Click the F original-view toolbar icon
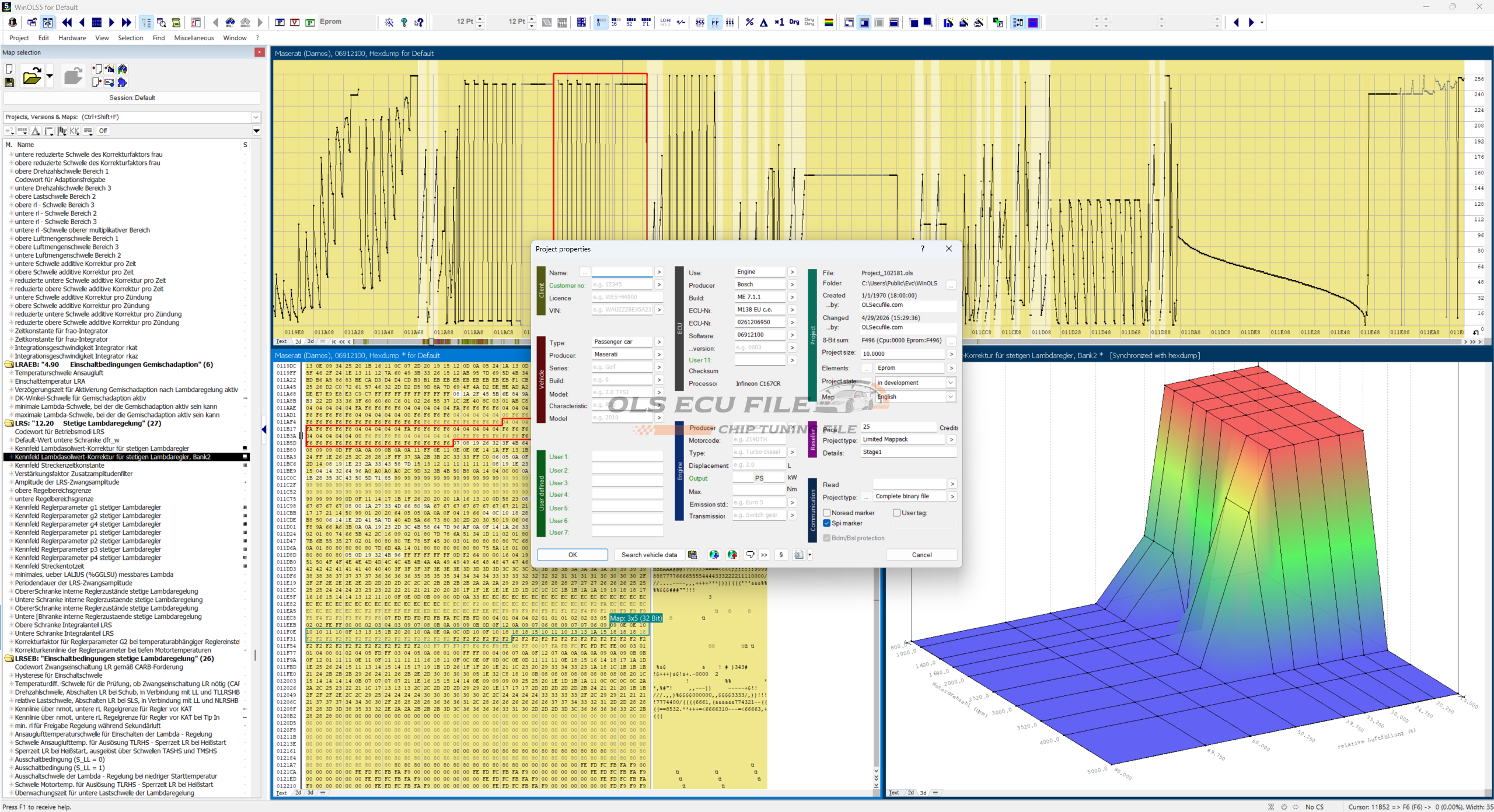 click(280, 22)
